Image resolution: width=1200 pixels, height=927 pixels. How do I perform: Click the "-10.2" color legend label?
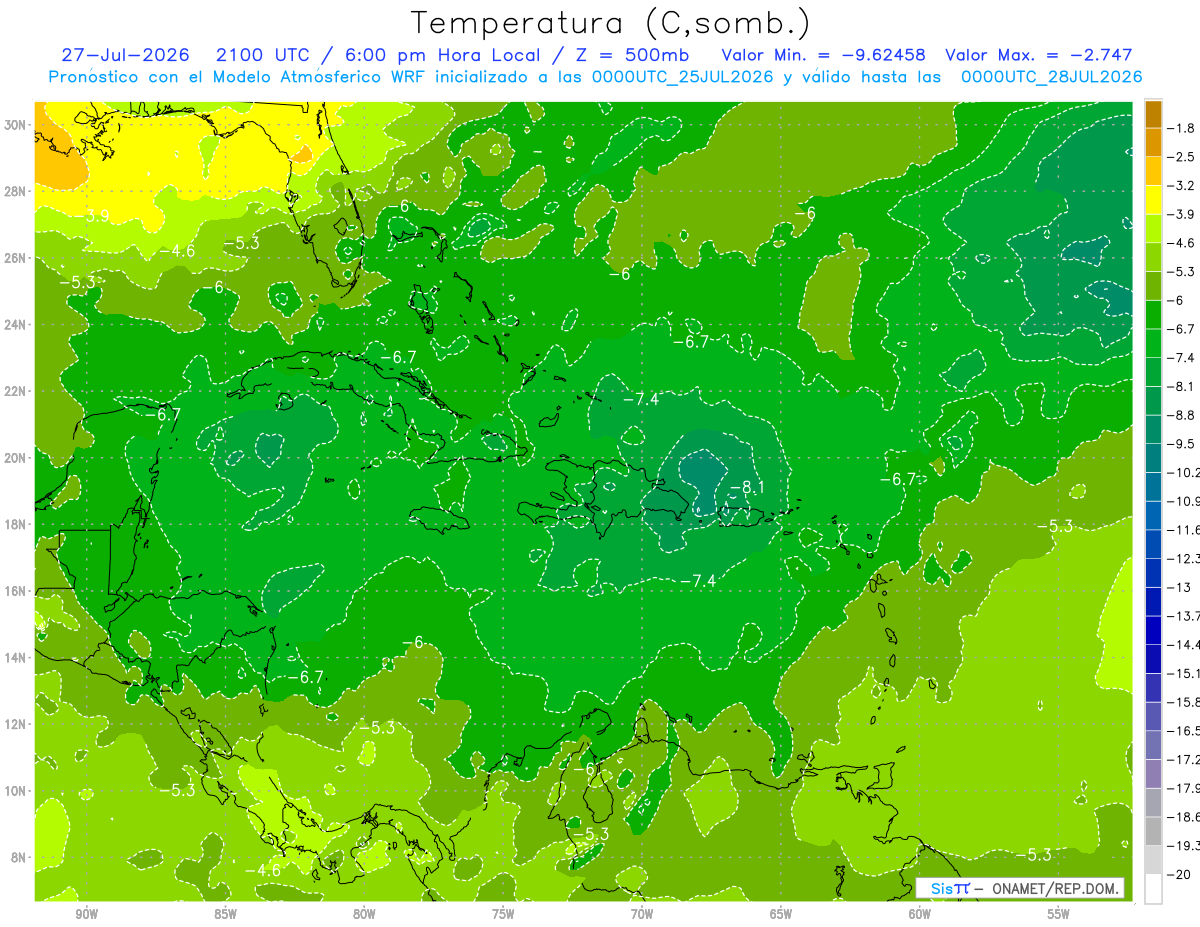[x=1184, y=473]
